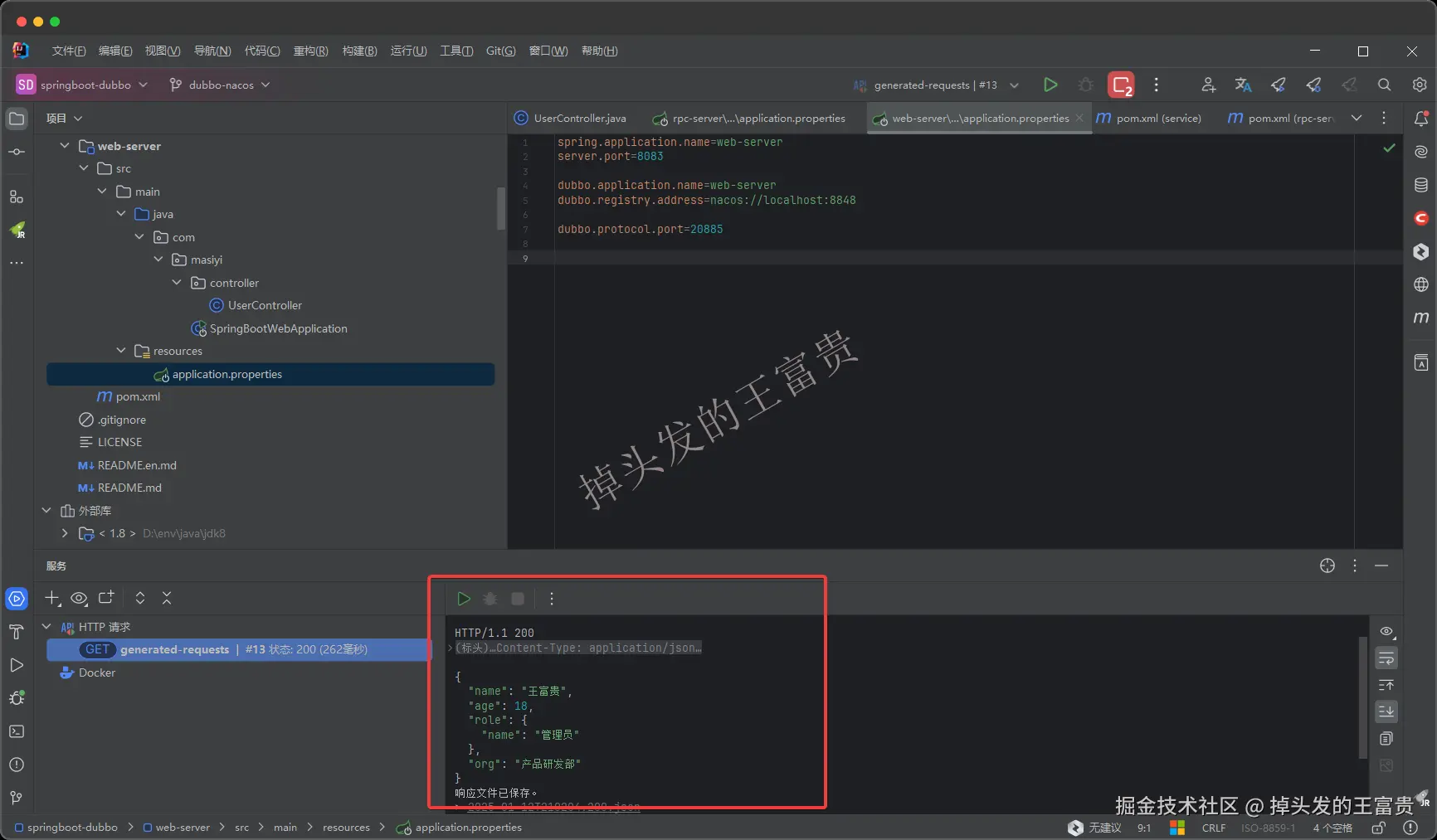Open more actions menu in top toolbar
The image size is (1437, 840).
[x=1156, y=85]
